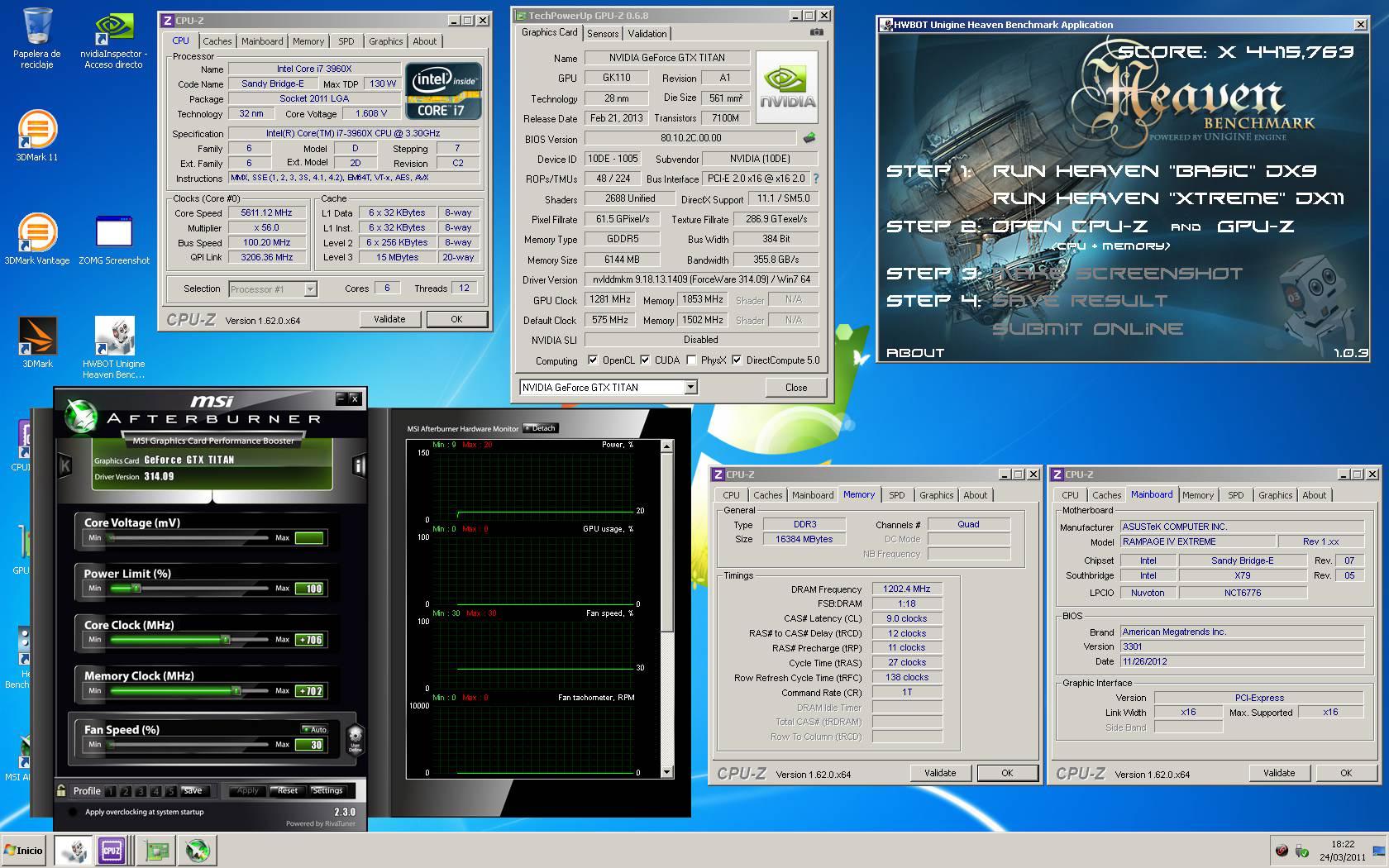Click the fan User Define gear icon
Screen dimensions: 1389x868
[355, 737]
